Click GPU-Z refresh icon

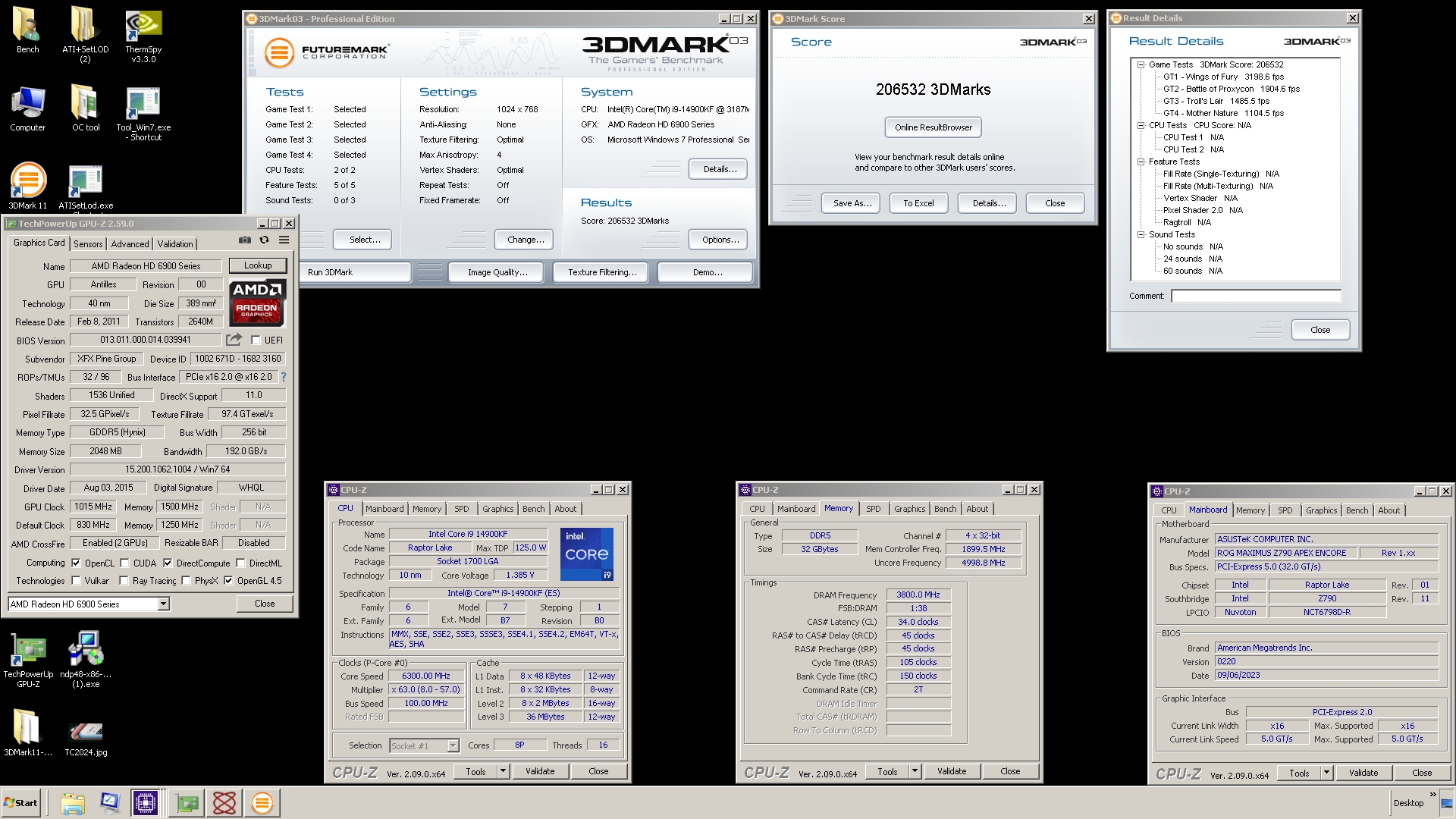pyautogui.click(x=264, y=240)
